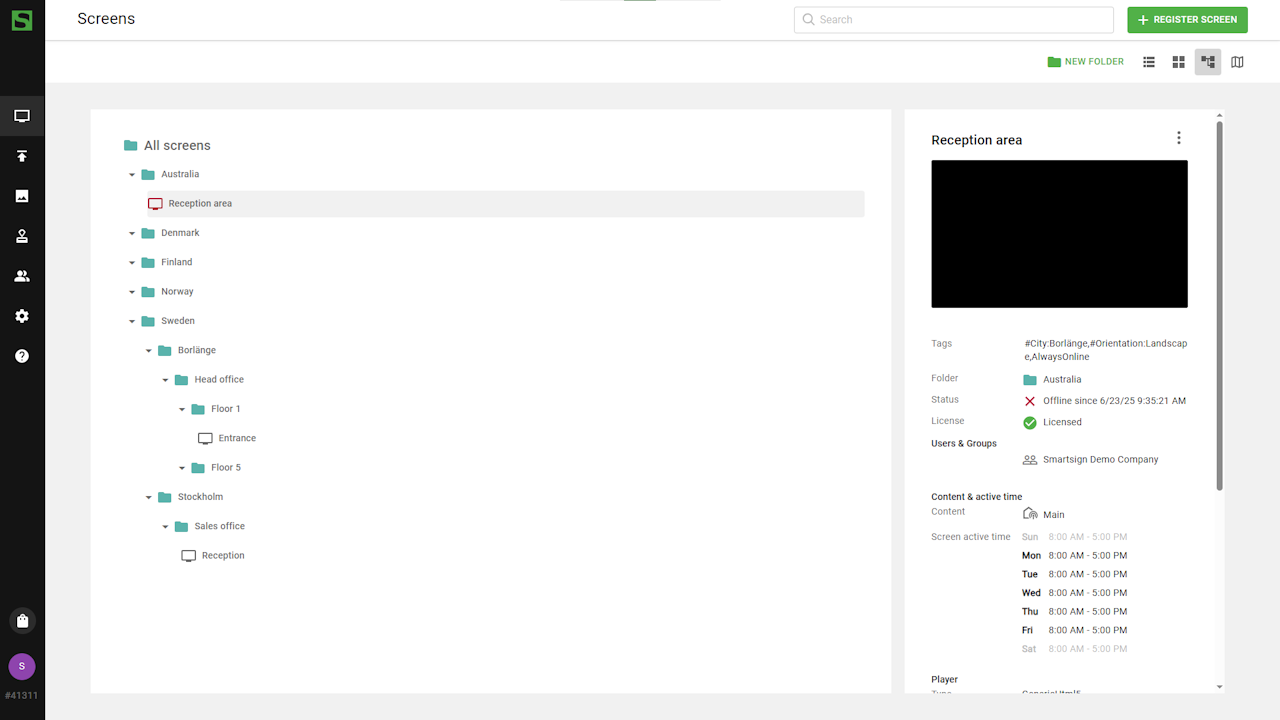Click the black screen preview thumbnail
The width and height of the screenshot is (1280, 720).
pos(1059,234)
